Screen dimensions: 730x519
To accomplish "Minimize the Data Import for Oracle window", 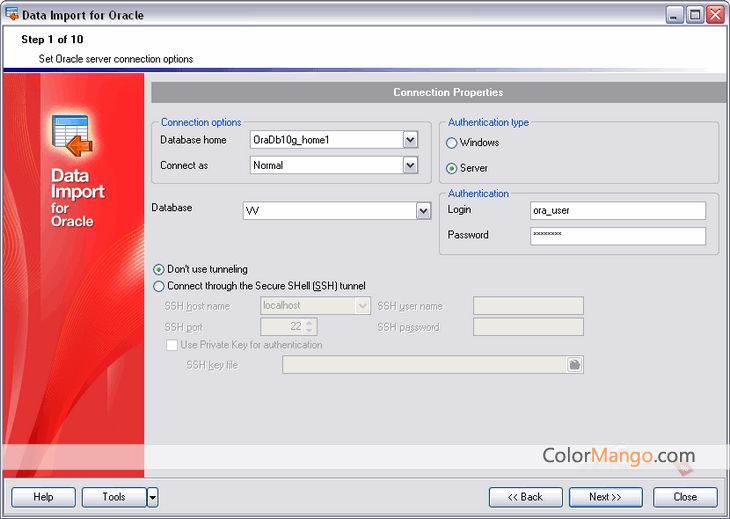I will (674, 15).
